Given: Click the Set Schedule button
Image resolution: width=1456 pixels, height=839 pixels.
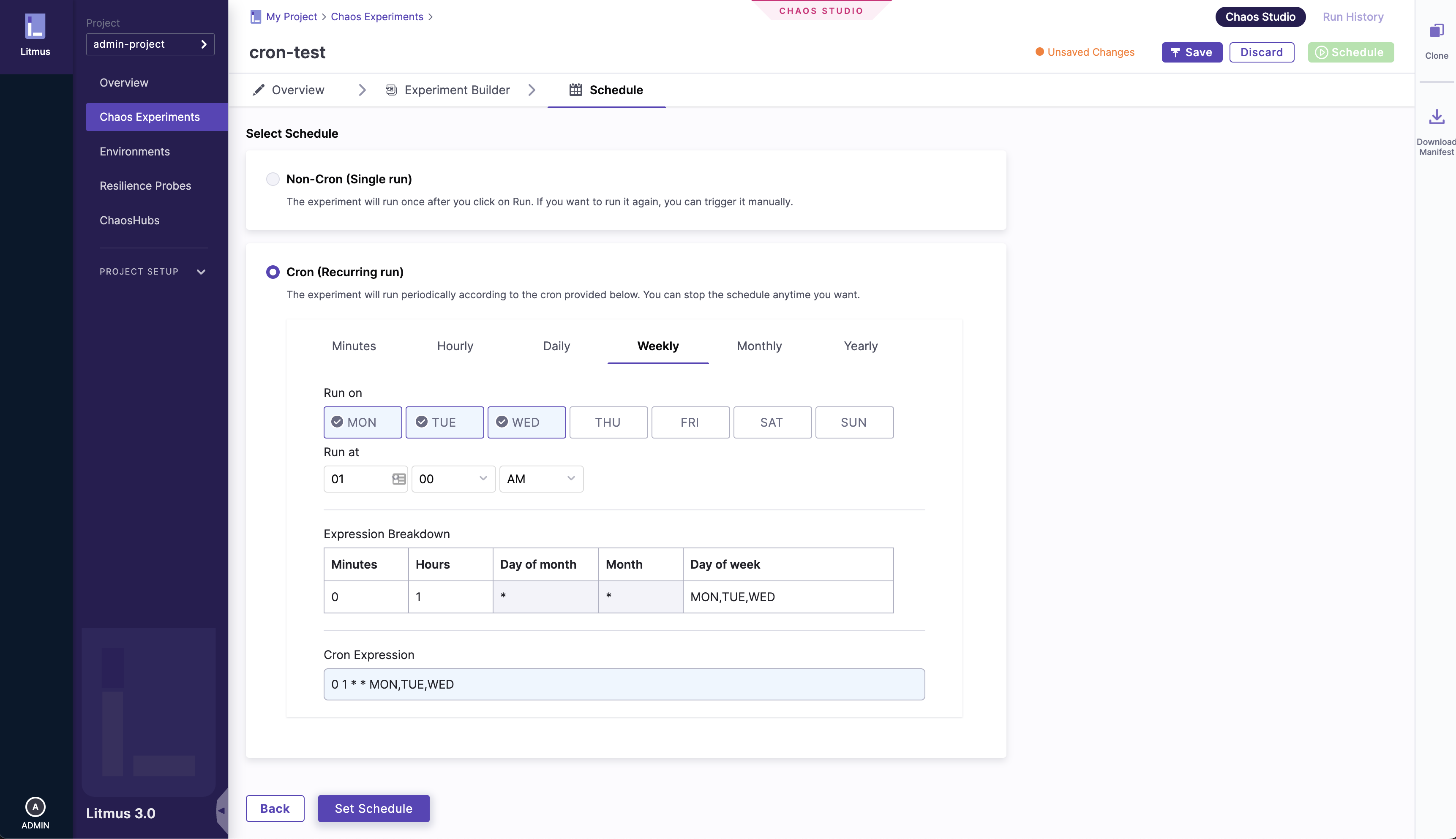Looking at the screenshot, I should 374,809.
